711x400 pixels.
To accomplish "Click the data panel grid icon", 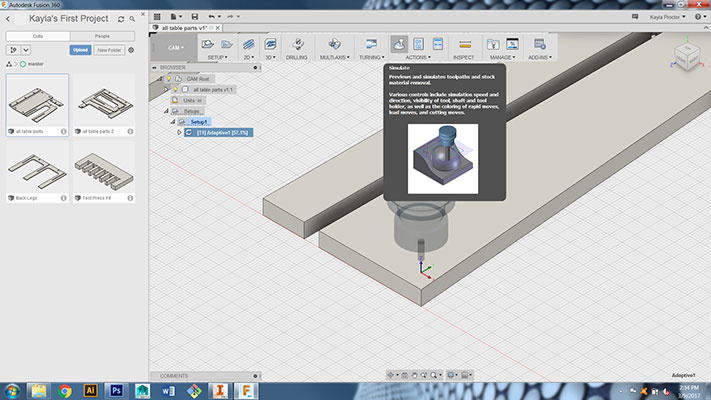I will click(x=157, y=17).
